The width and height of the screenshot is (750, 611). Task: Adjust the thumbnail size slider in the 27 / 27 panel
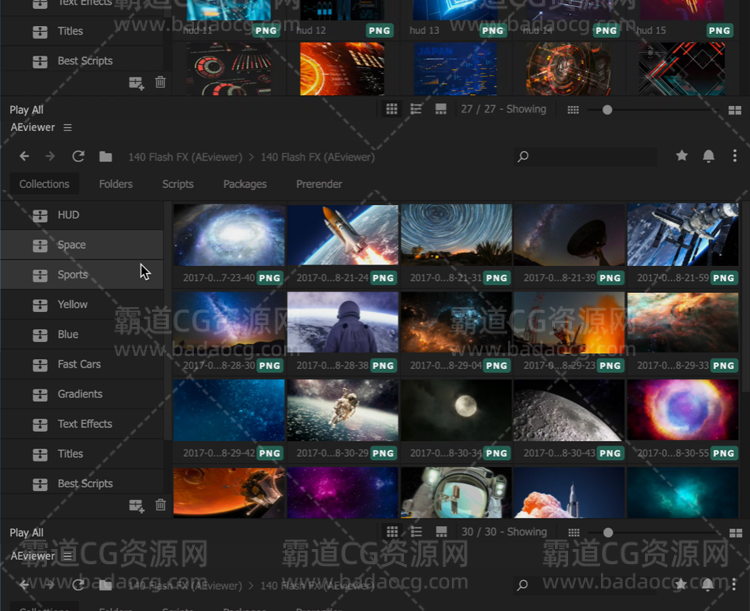pos(652,110)
